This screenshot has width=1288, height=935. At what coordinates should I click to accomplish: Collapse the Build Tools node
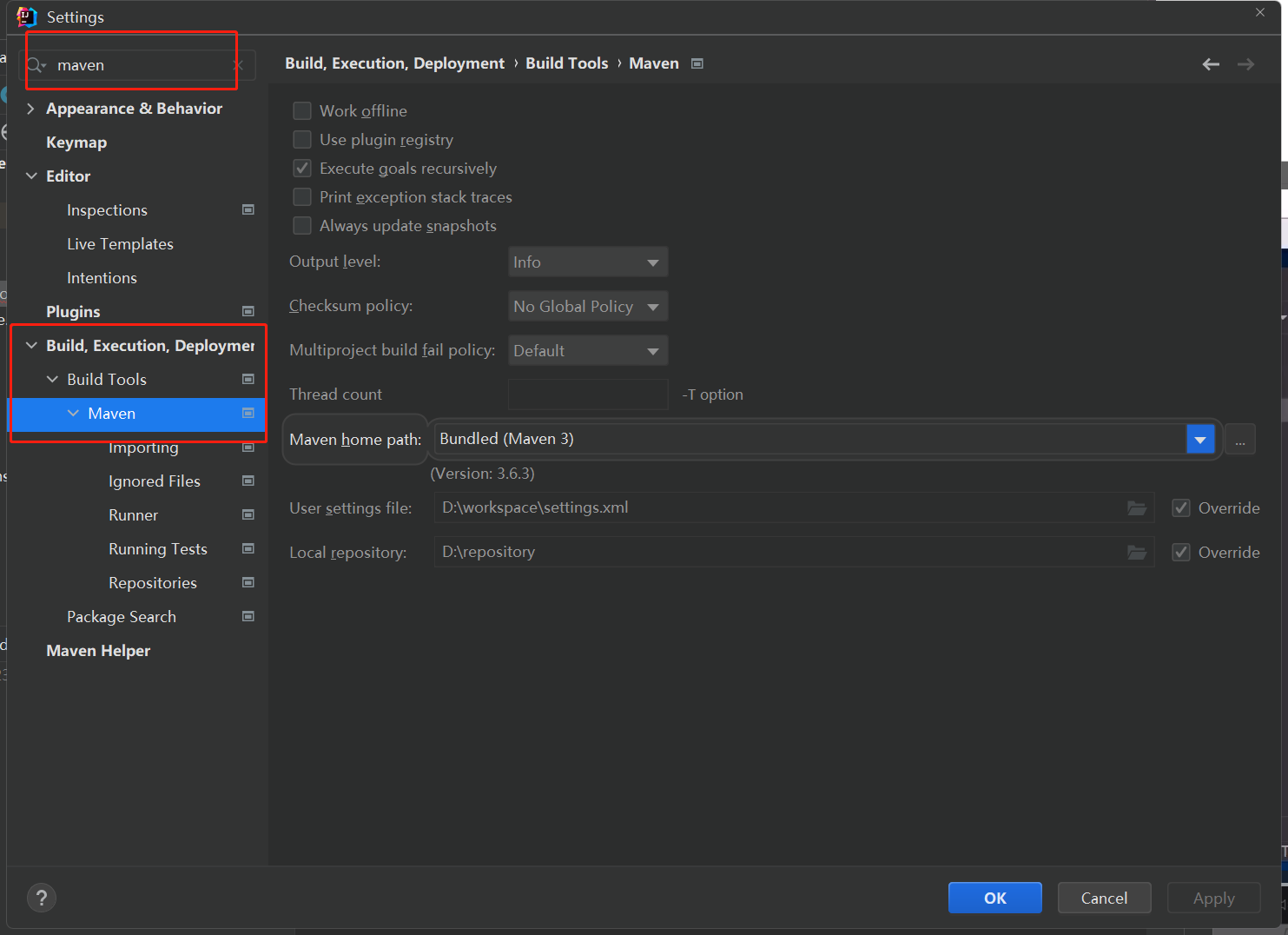point(52,380)
